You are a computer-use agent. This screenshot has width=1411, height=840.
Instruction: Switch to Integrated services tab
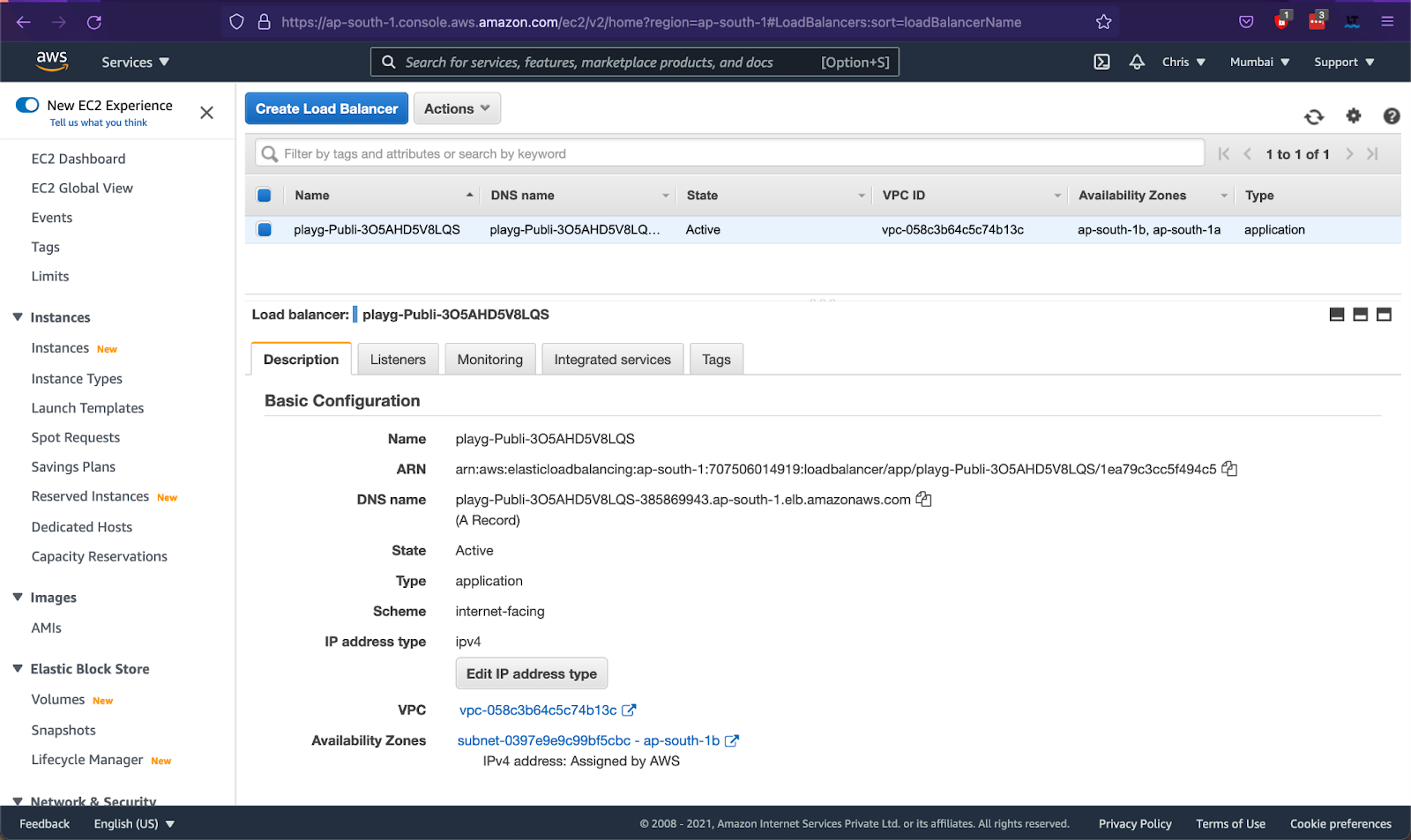(x=612, y=360)
